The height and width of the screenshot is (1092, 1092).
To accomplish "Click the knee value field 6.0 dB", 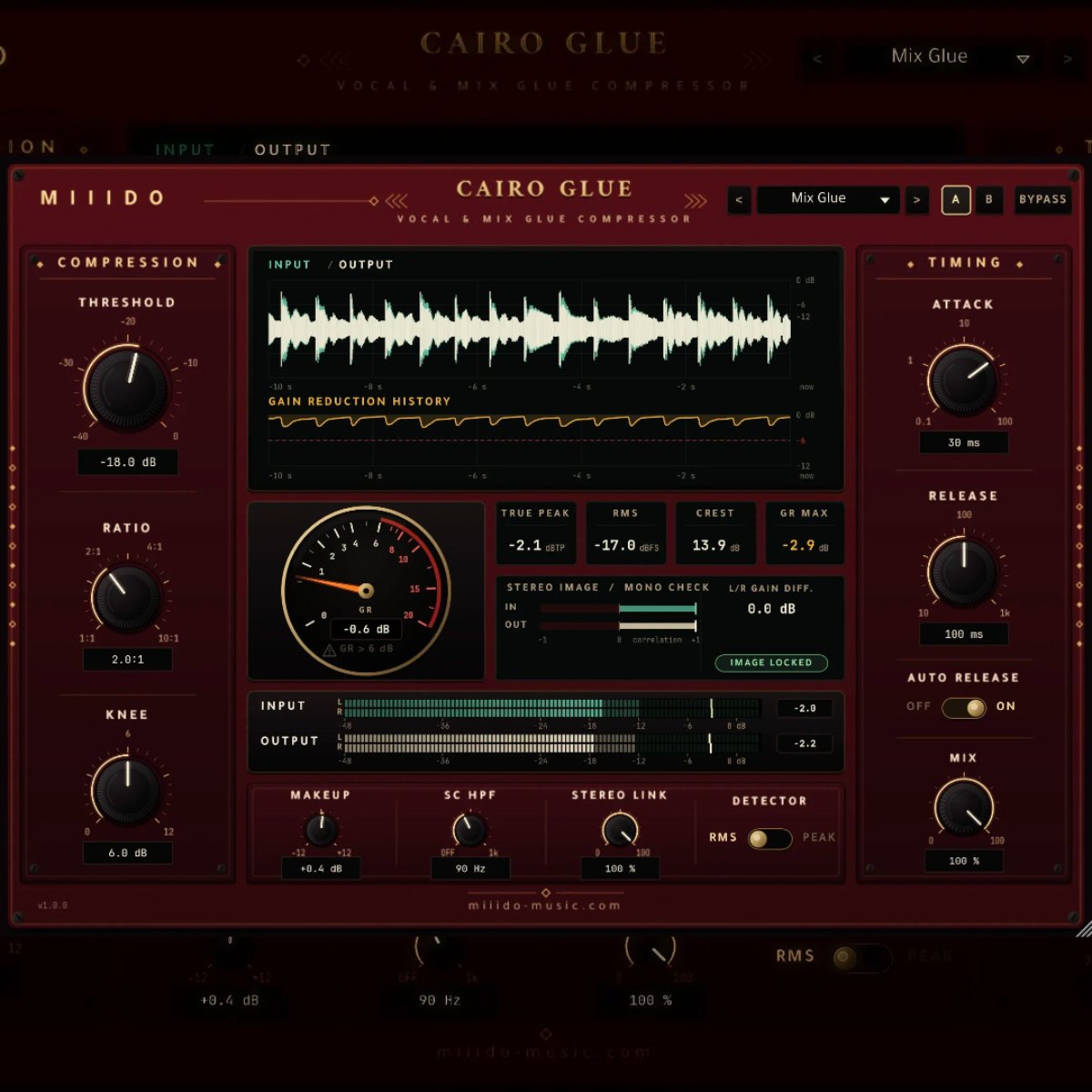I will click(x=127, y=853).
